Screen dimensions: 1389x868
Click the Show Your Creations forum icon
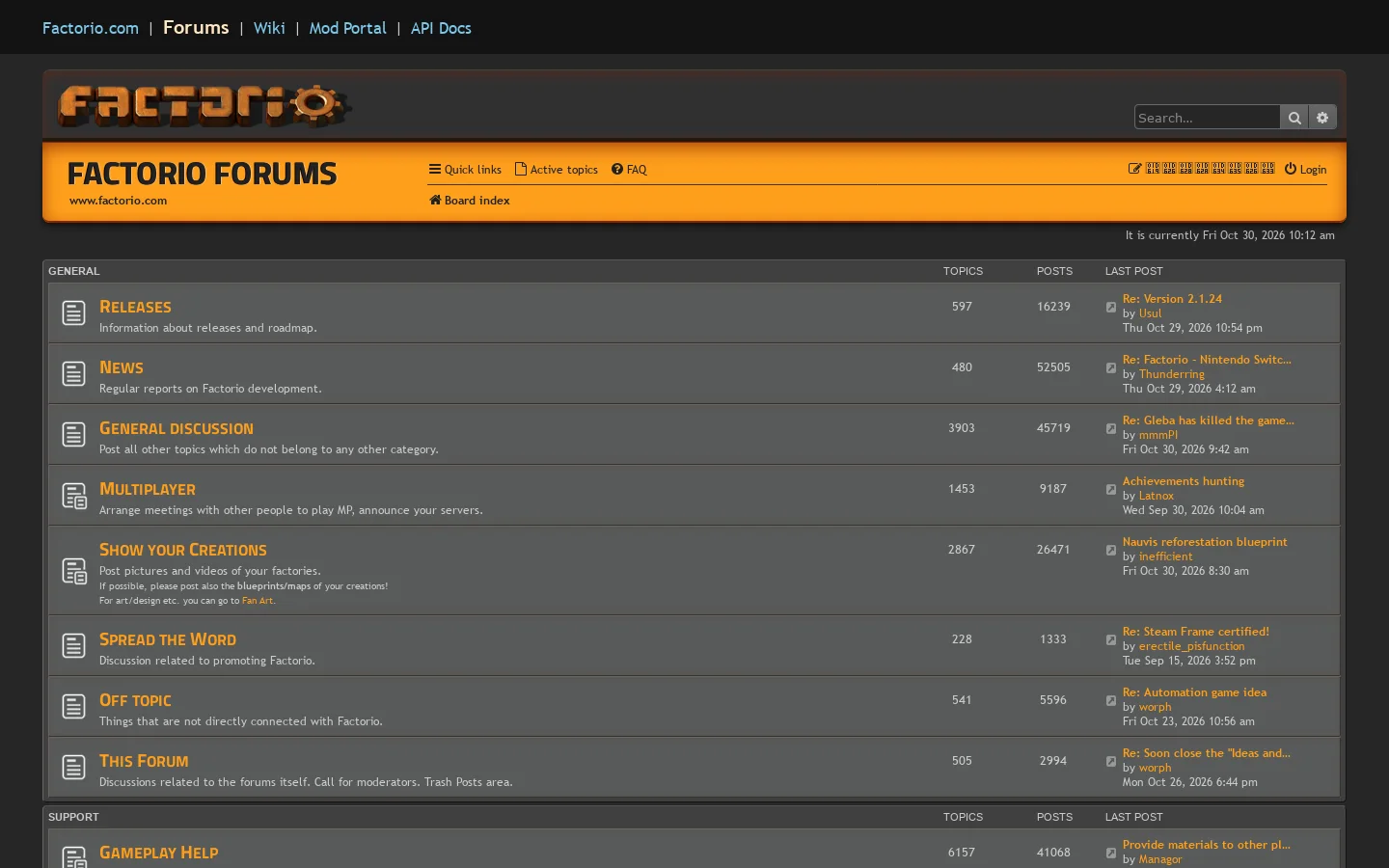[74, 571]
